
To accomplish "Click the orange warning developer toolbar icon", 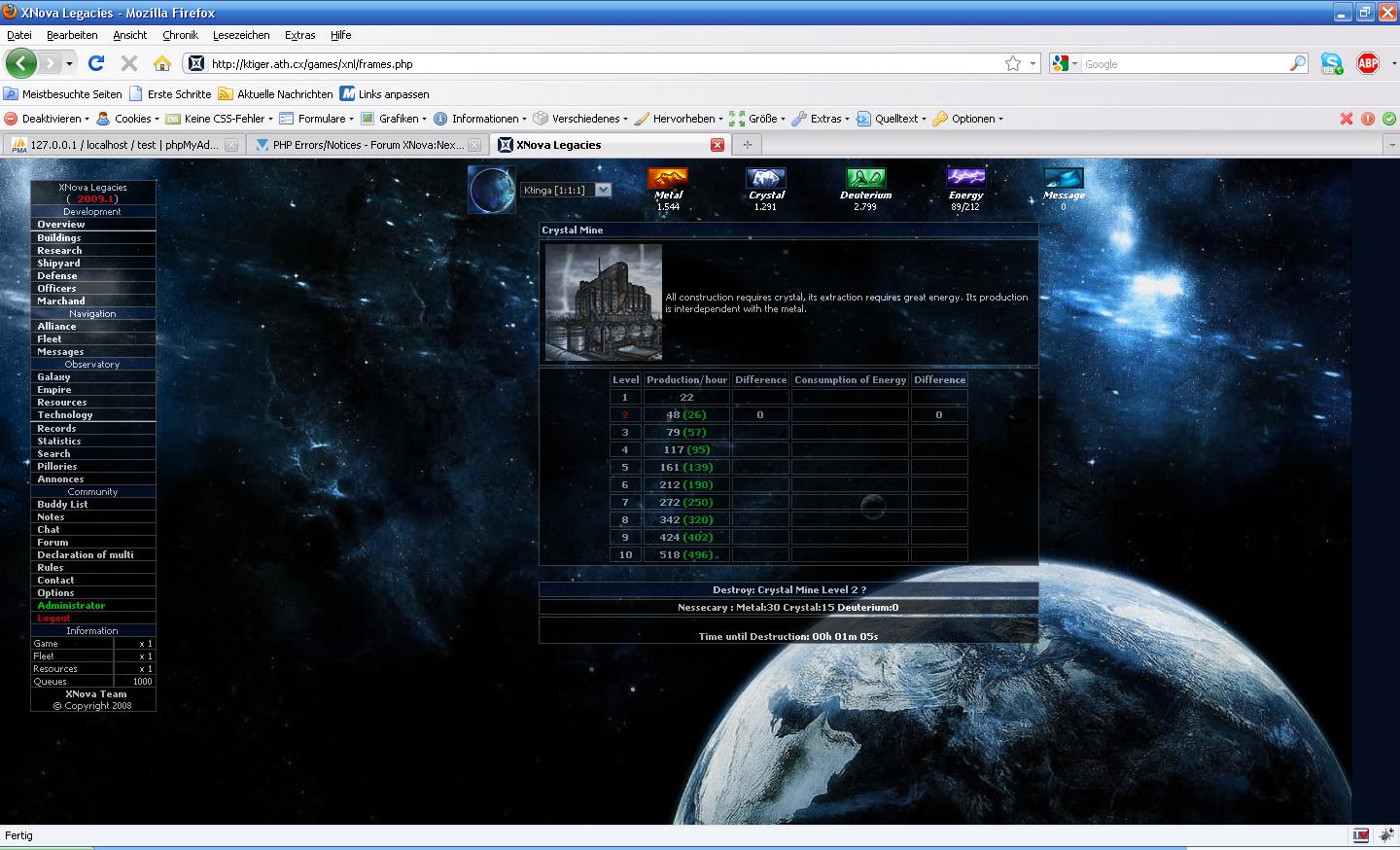I will [x=1368, y=119].
